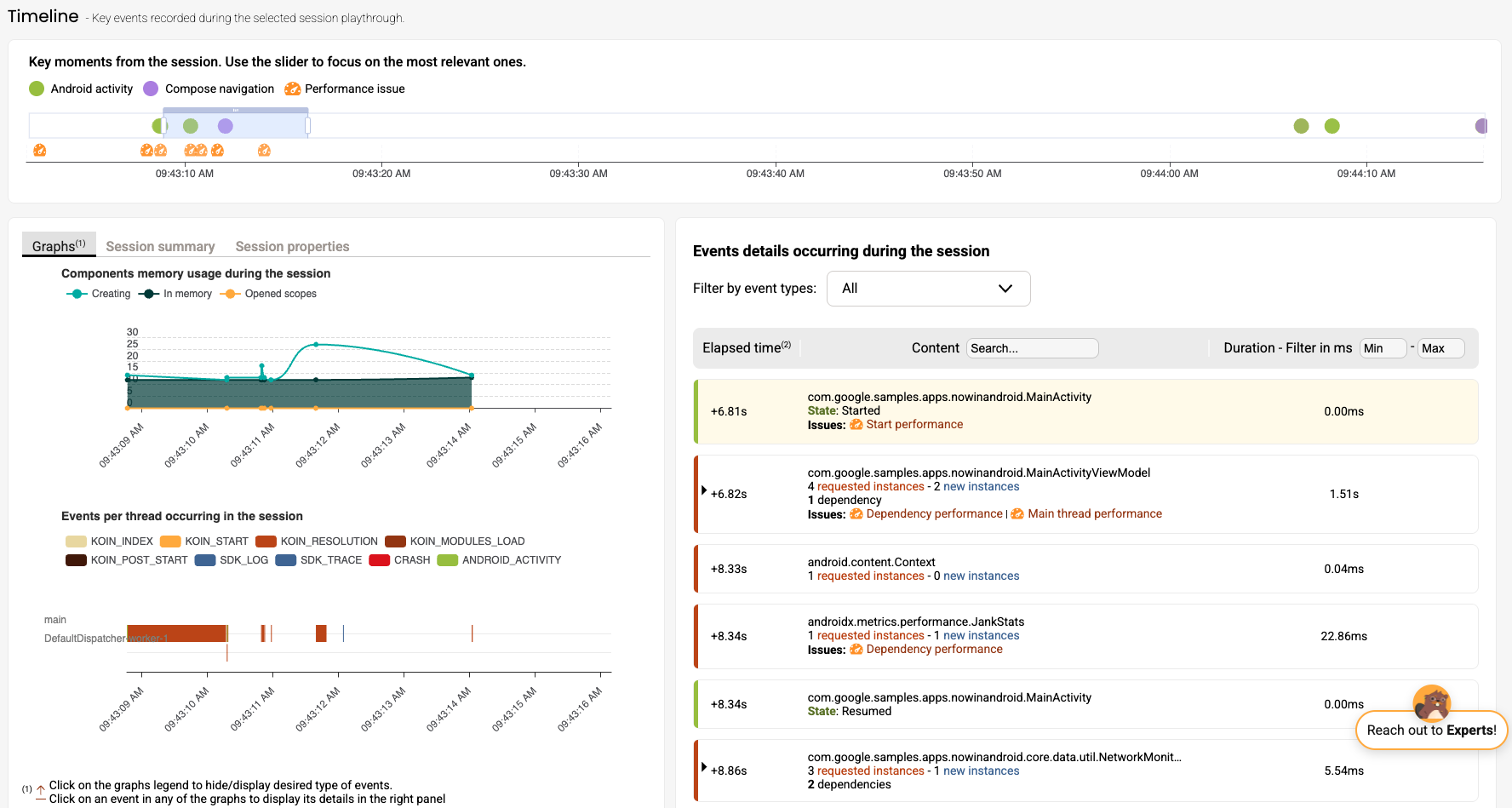Click the Start performance issue icon
The width and height of the screenshot is (1512, 808).
coord(856,425)
